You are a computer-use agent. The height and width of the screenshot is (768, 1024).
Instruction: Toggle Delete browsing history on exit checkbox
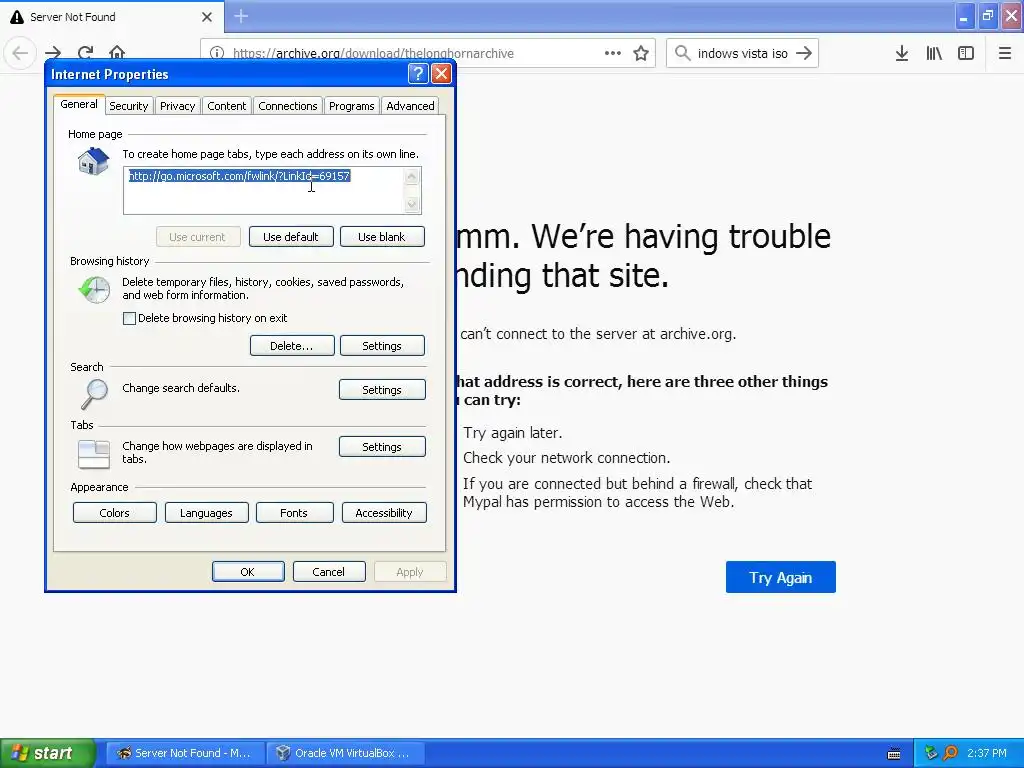129,319
